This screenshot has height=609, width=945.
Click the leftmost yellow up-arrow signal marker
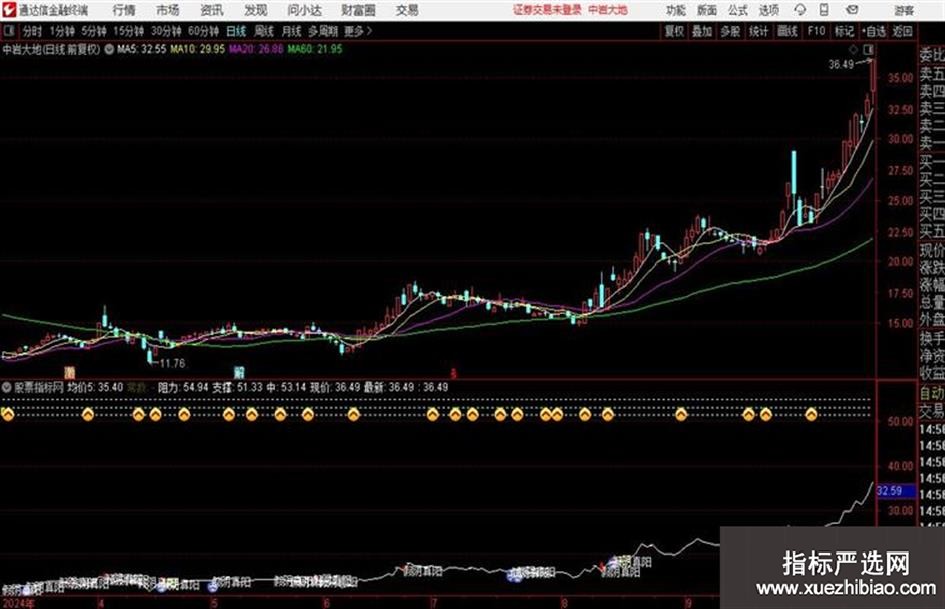[7, 414]
